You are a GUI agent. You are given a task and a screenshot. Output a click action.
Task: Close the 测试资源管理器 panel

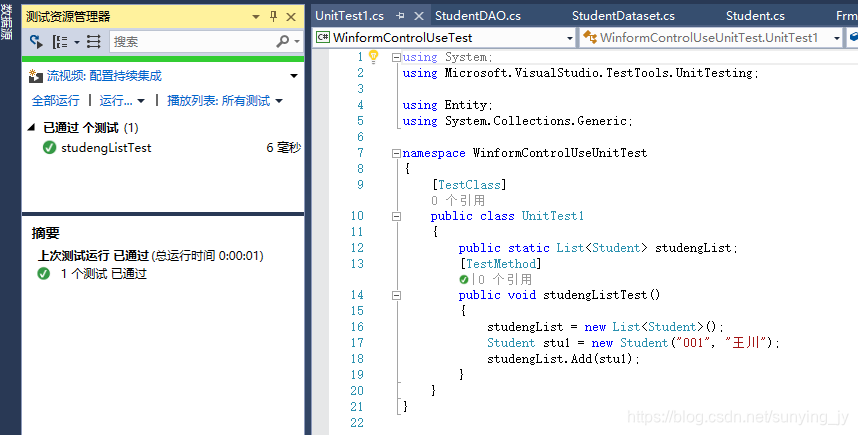pyautogui.click(x=291, y=17)
